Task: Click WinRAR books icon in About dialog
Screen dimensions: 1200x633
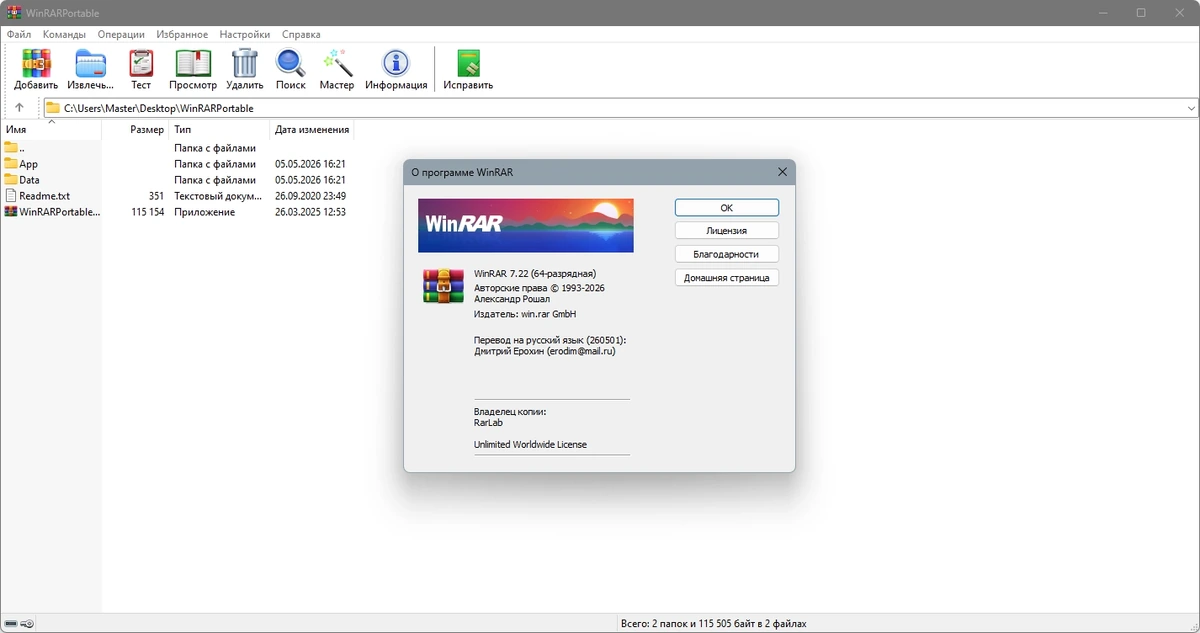Action: 443,285
